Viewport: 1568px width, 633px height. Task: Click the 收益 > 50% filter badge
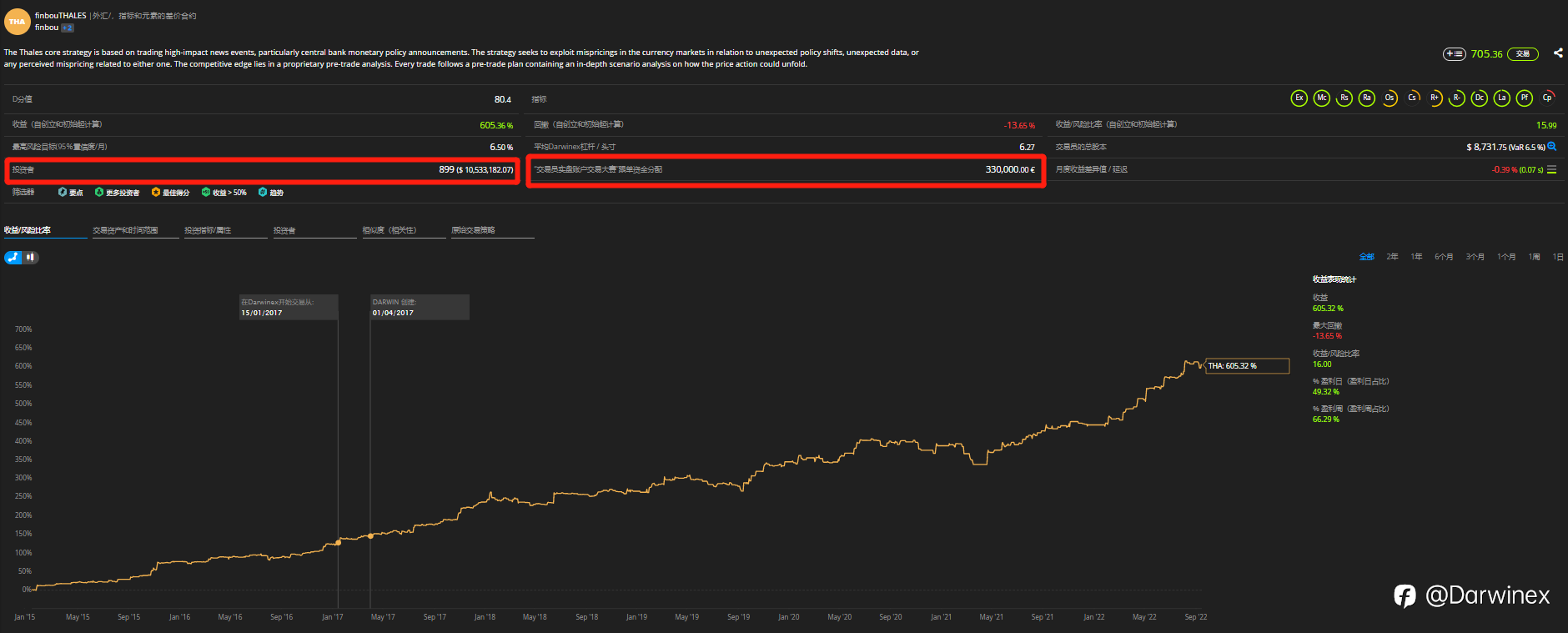[224, 193]
